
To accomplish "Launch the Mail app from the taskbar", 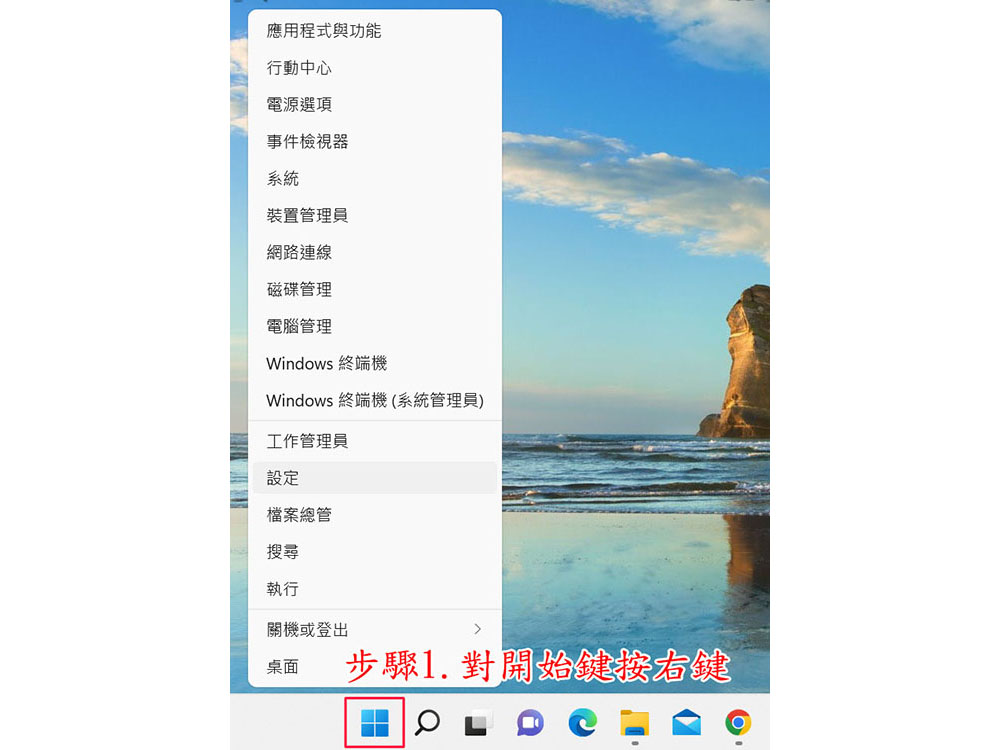I will (686, 722).
